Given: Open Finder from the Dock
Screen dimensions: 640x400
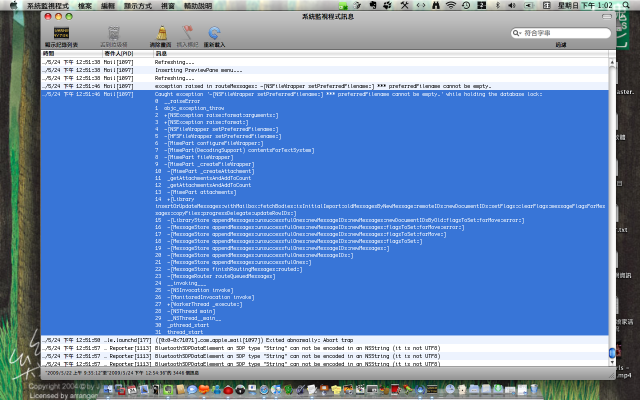Looking at the screenshot, I should tap(109, 390).
